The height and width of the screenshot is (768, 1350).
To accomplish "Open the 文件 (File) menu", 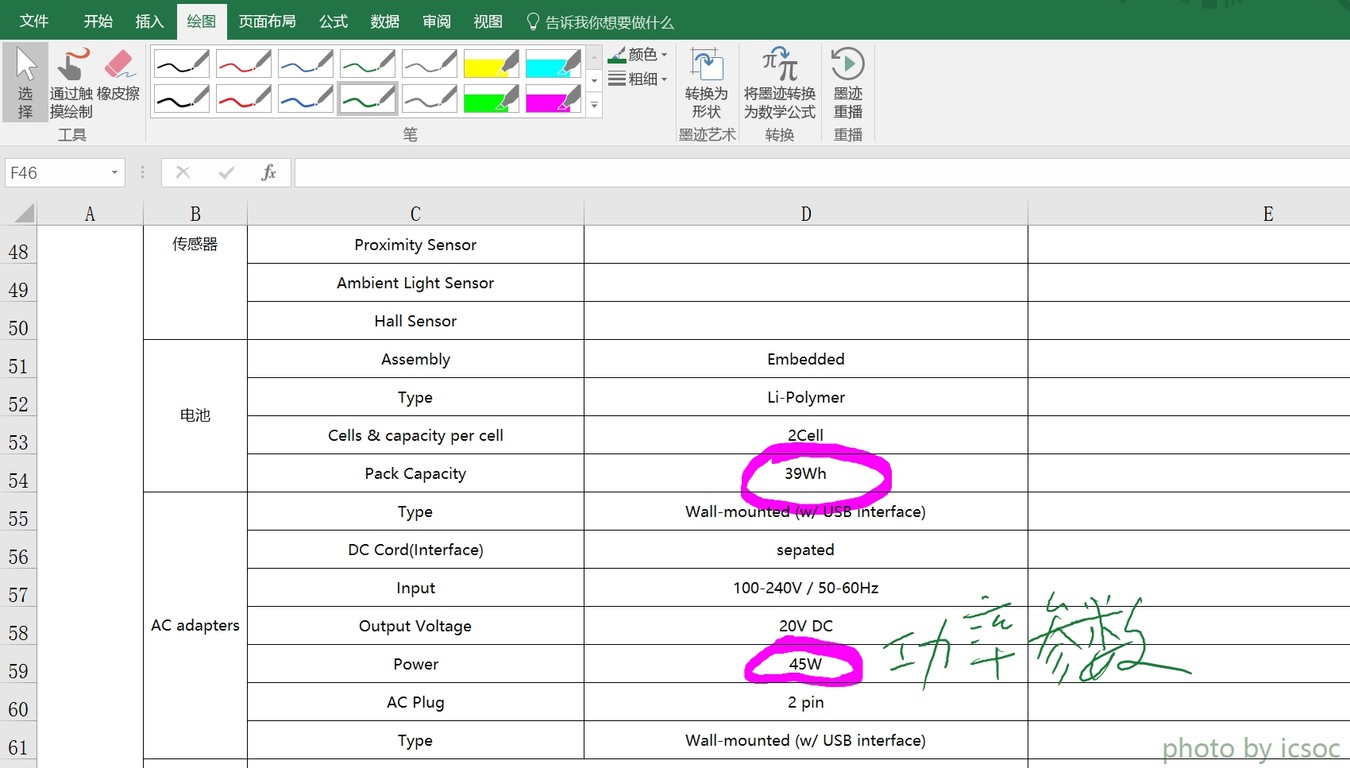I will (x=35, y=21).
